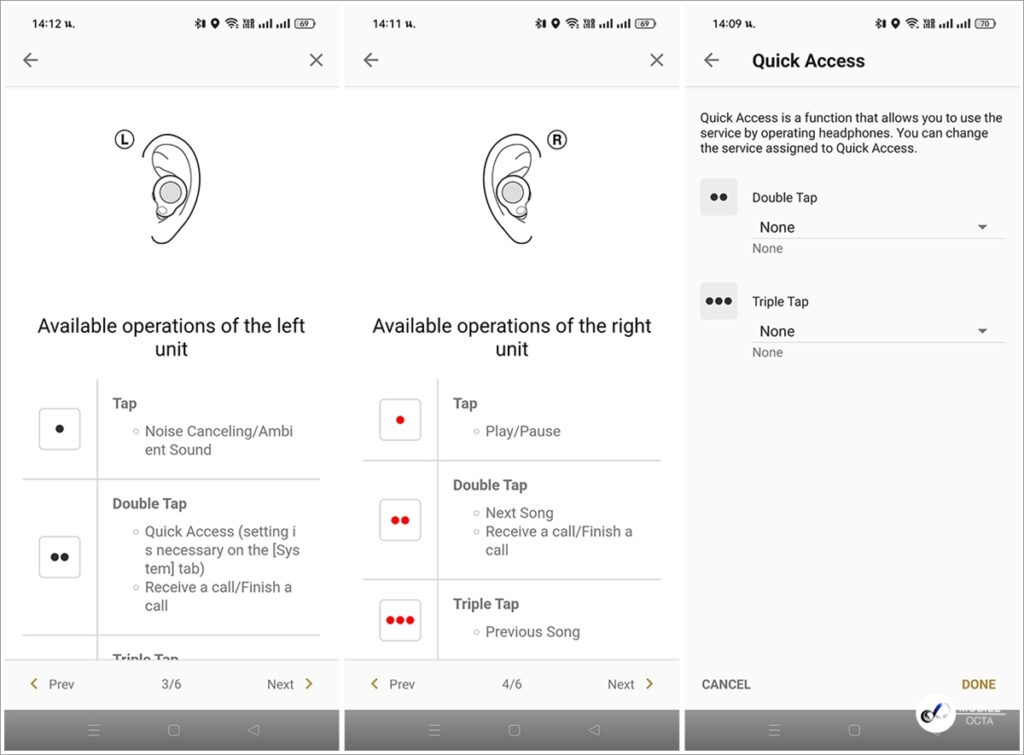The image size is (1024, 755).
Task: Tap Android home button on left unit screen
Action: click(174, 730)
